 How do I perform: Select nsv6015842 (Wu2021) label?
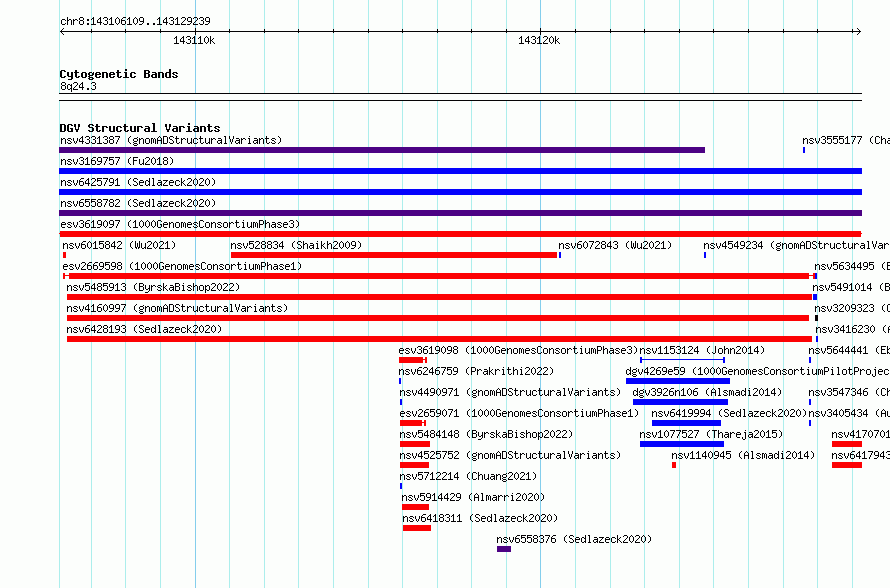(119, 245)
